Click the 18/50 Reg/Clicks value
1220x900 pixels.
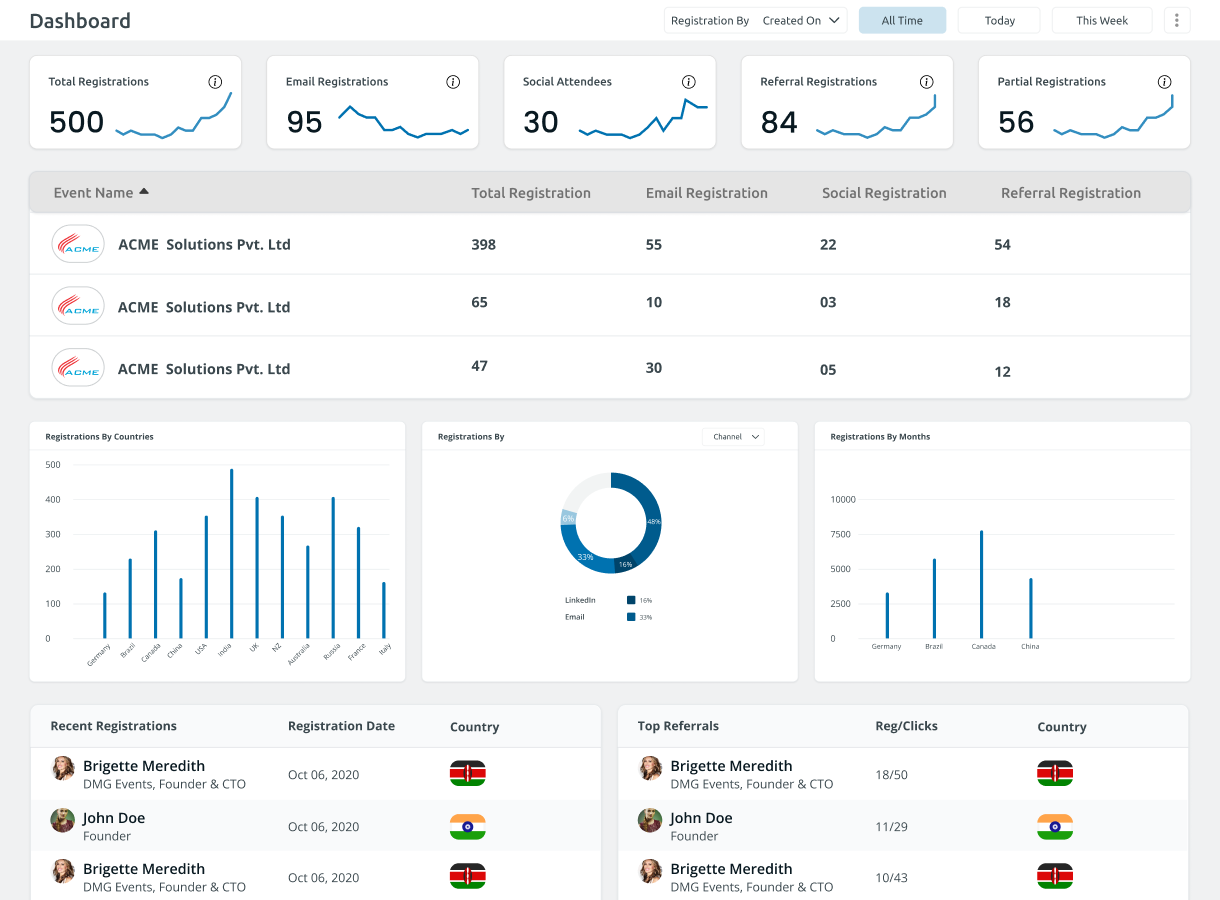[891, 775]
